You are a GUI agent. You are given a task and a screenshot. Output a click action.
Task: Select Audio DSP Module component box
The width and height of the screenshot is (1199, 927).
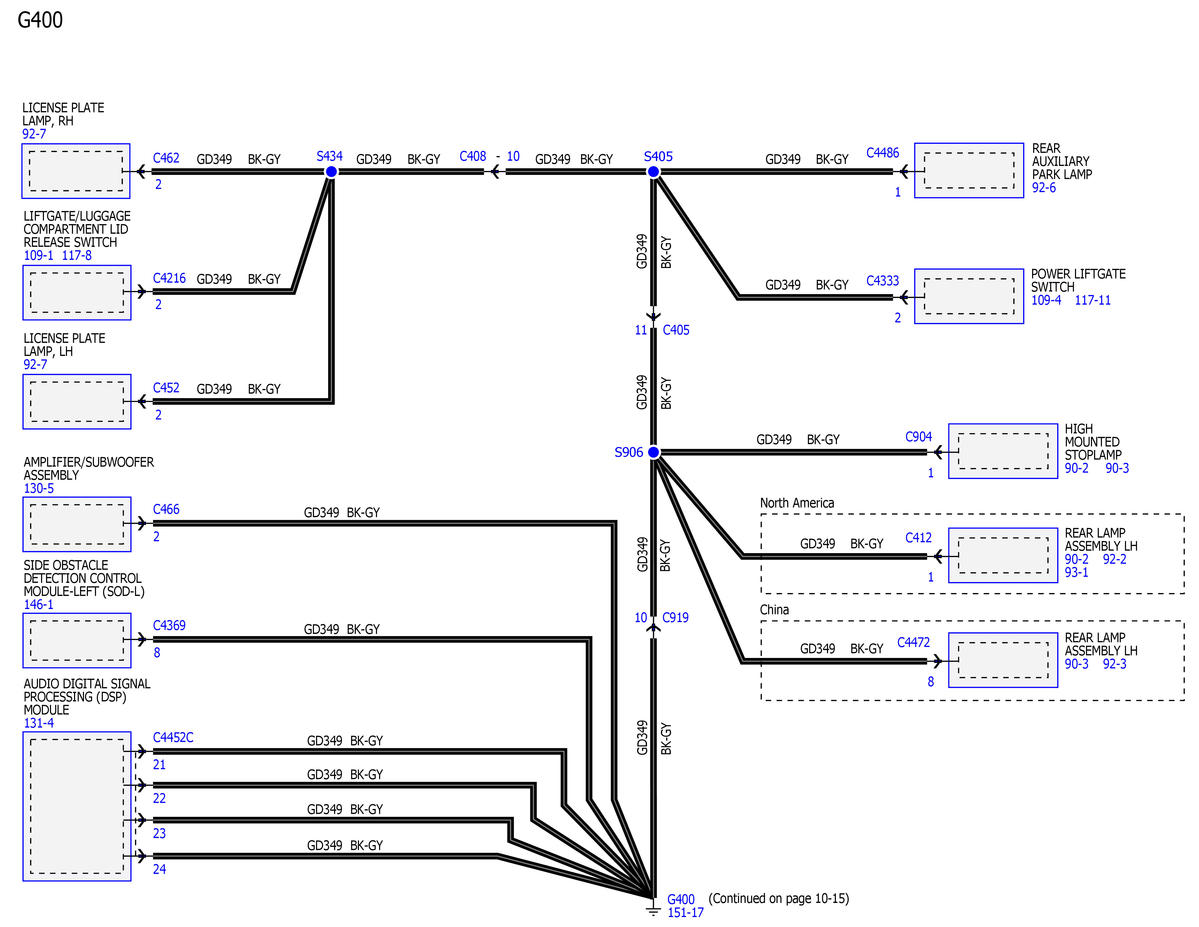[76, 806]
